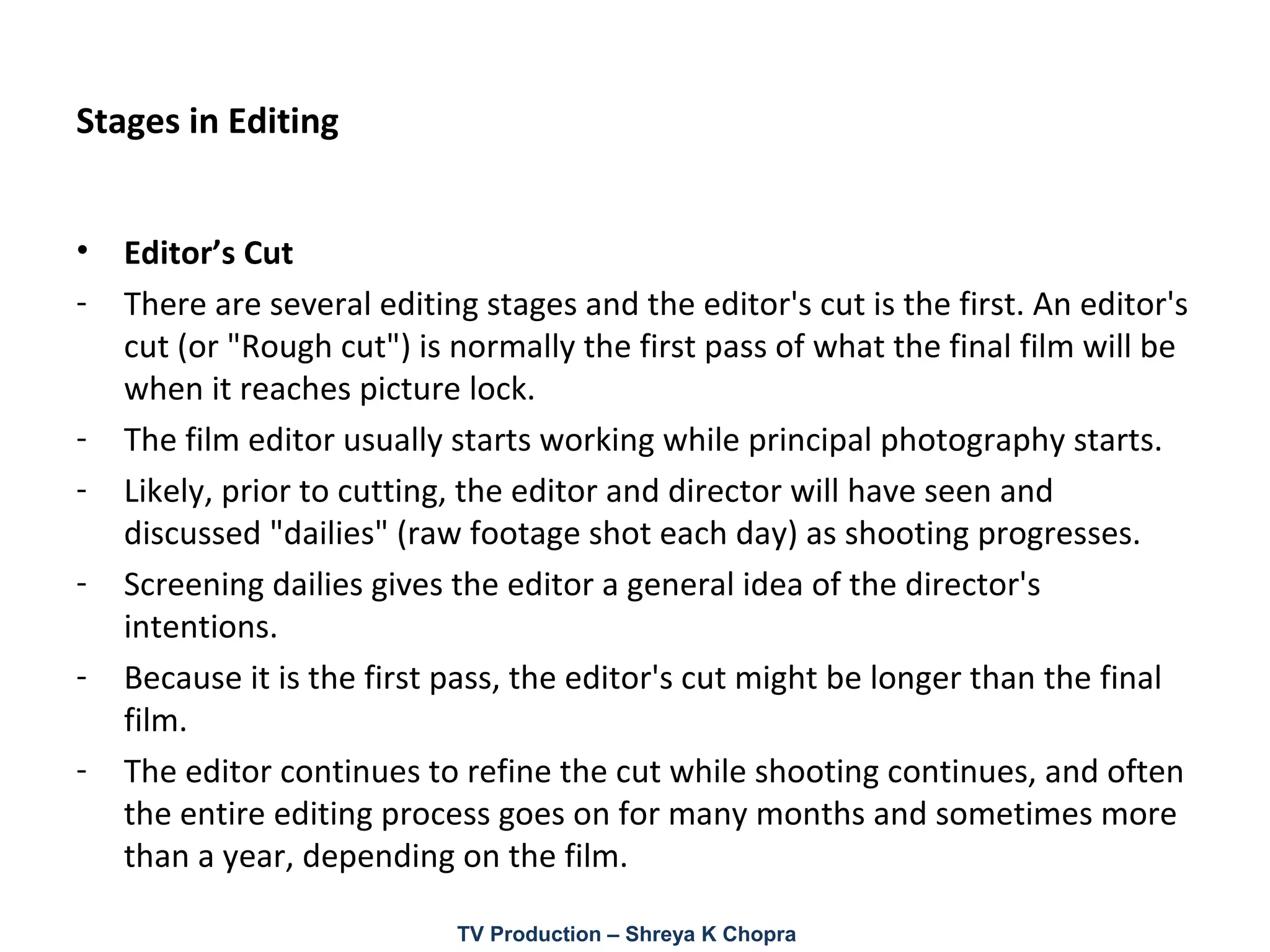The width and height of the screenshot is (1270, 952).
Task: Select the 'Editor's Cut' bold heading
Action: [208, 253]
